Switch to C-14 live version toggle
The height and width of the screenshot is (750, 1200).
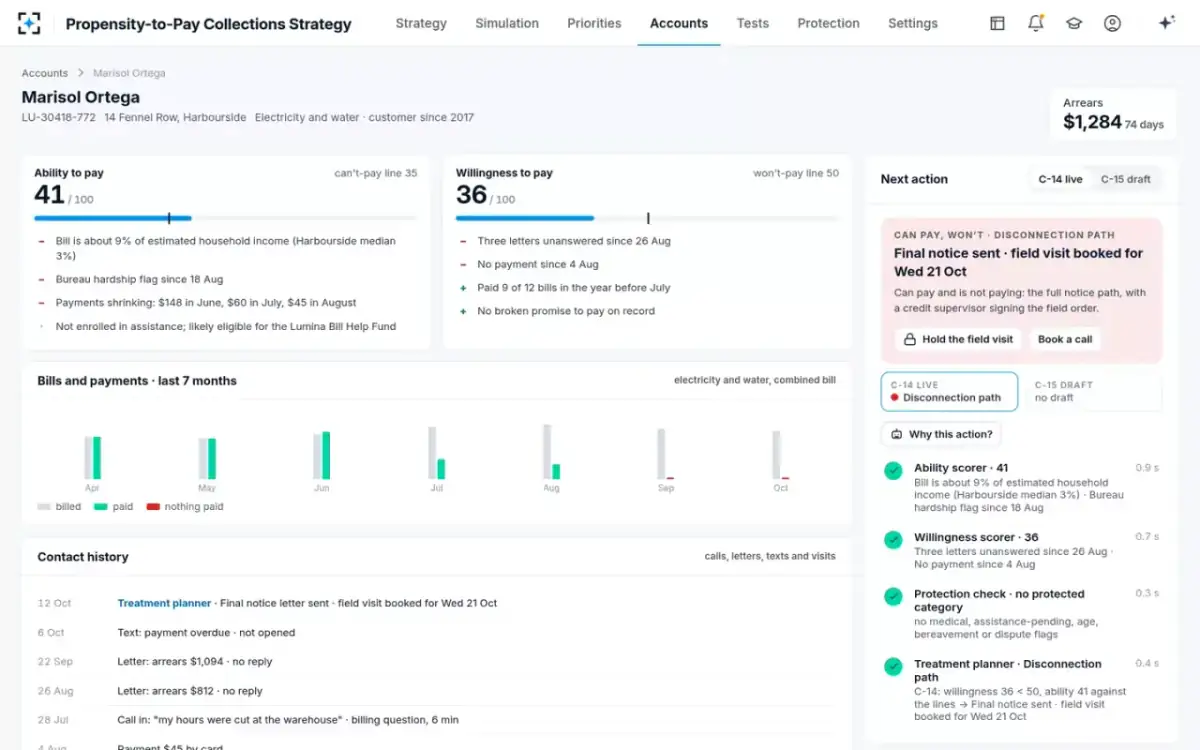(x=1060, y=179)
